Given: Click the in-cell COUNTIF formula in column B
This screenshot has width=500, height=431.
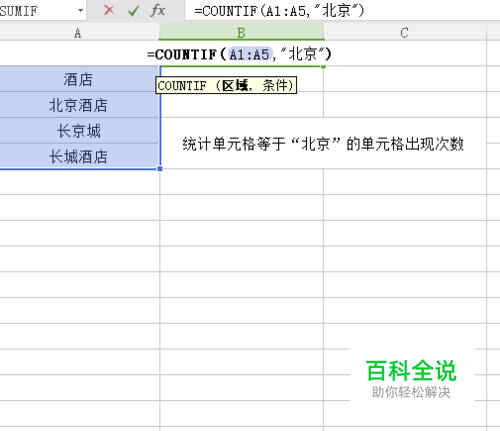Looking at the screenshot, I should [239, 54].
